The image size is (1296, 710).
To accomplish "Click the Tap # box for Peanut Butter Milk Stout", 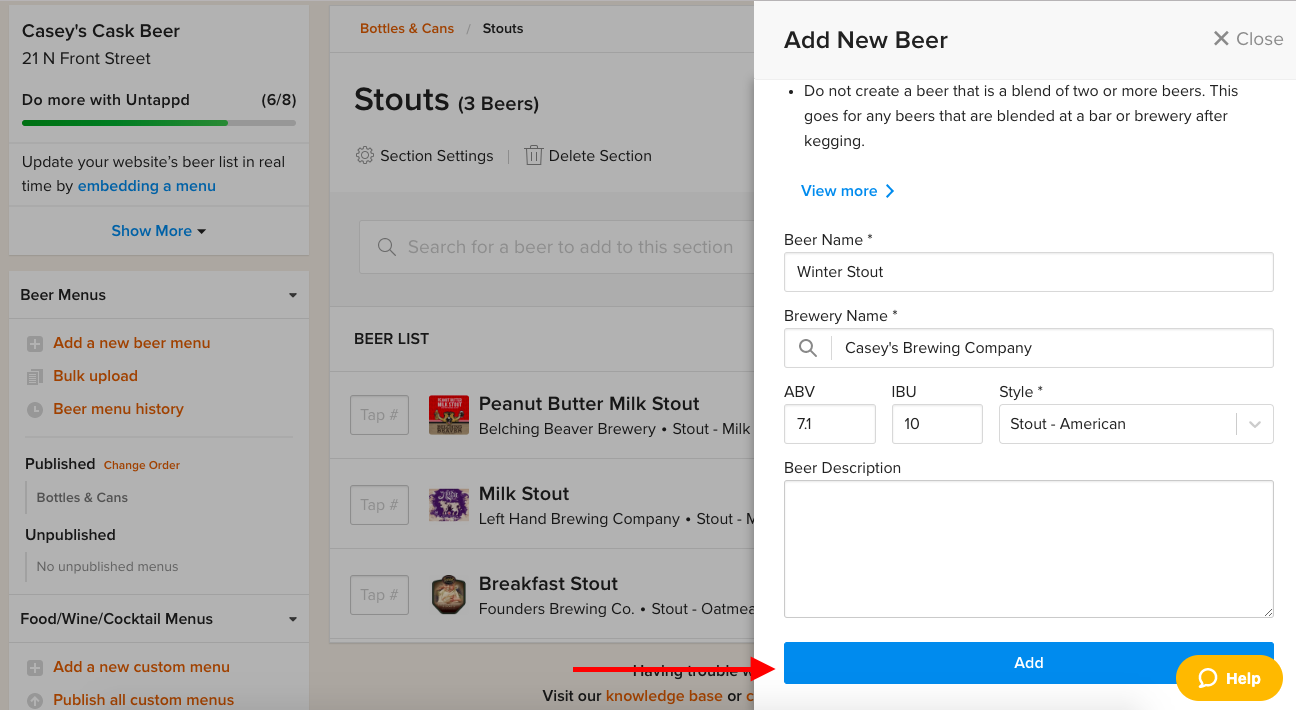I will tap(380, 415).
